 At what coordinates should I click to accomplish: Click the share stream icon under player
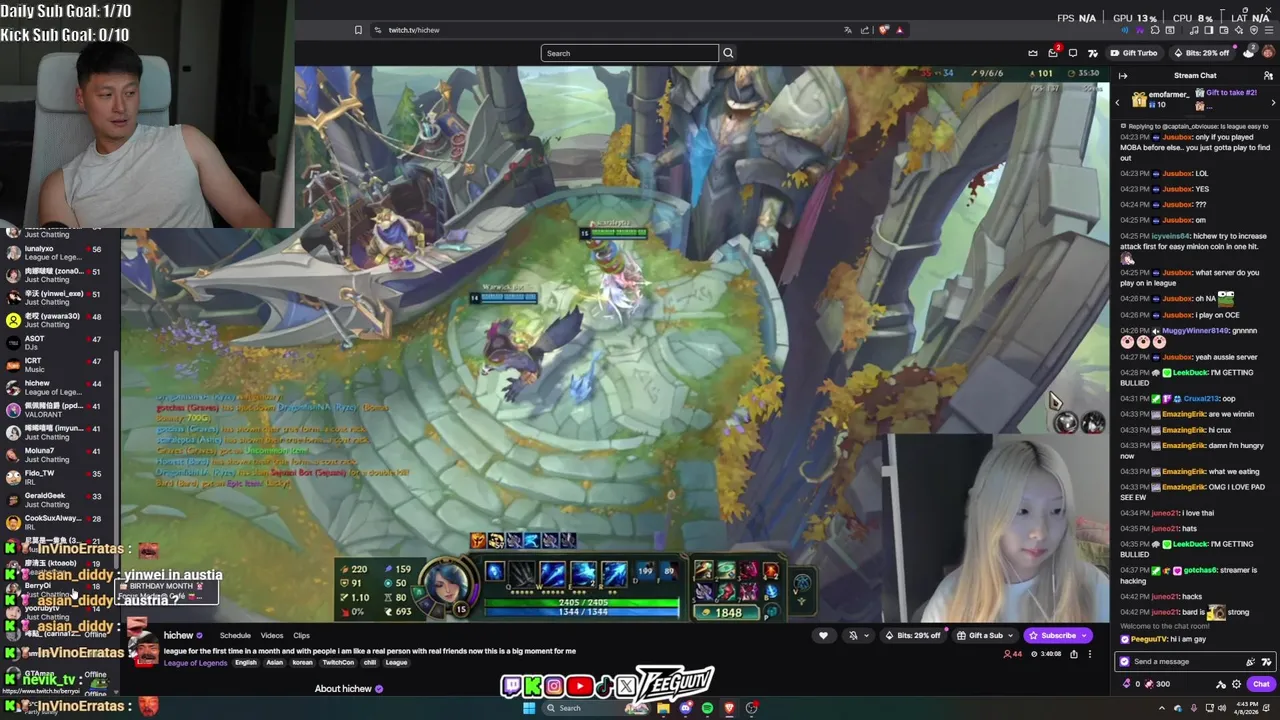(1074, 654)
